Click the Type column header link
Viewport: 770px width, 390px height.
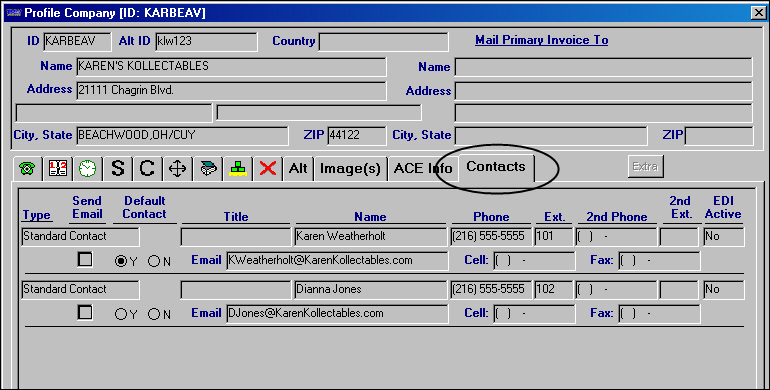click(x=36, y=215)
